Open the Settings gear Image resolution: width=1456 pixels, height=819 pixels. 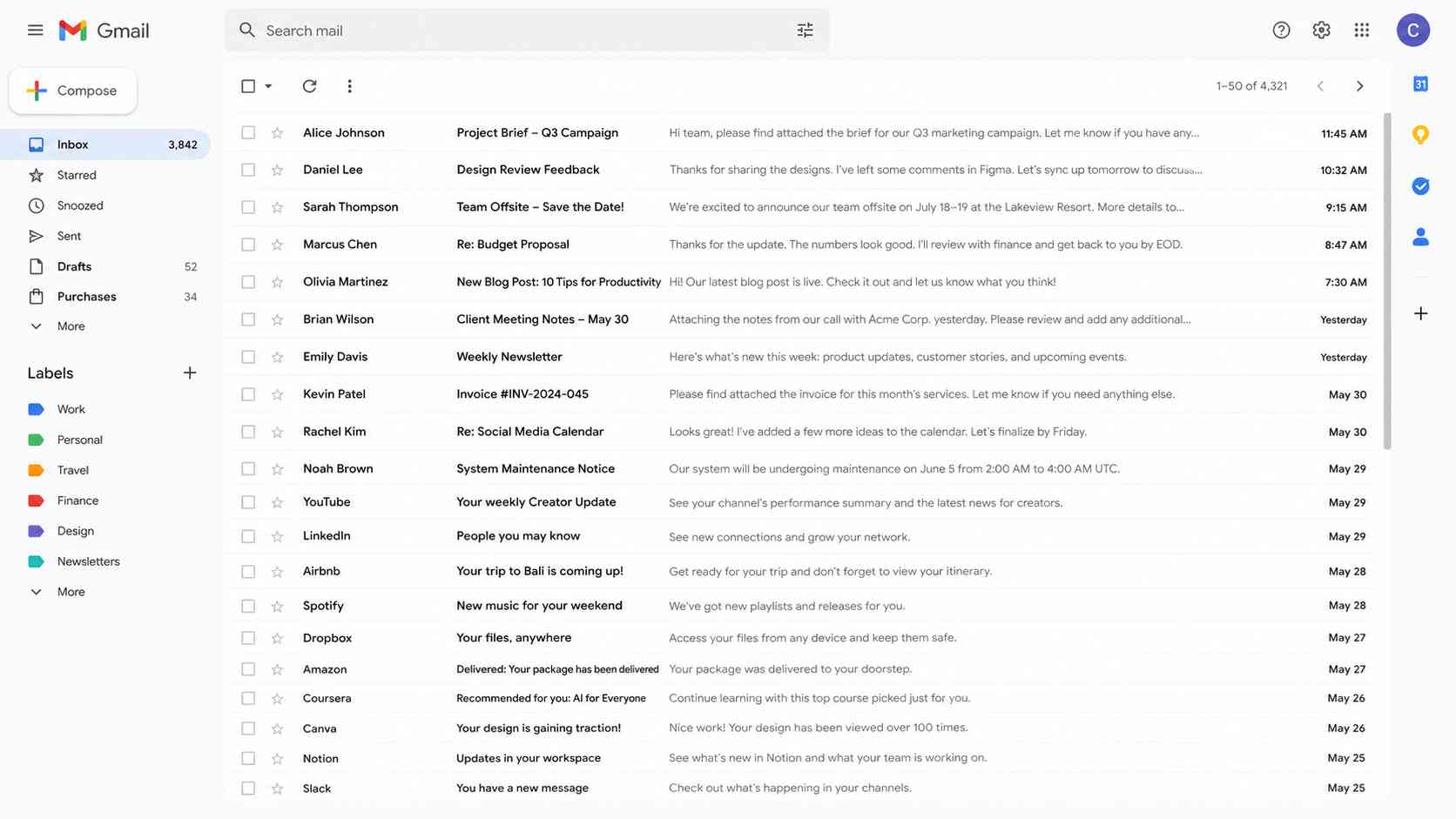pyautogui.click(x=1321, y=30)
